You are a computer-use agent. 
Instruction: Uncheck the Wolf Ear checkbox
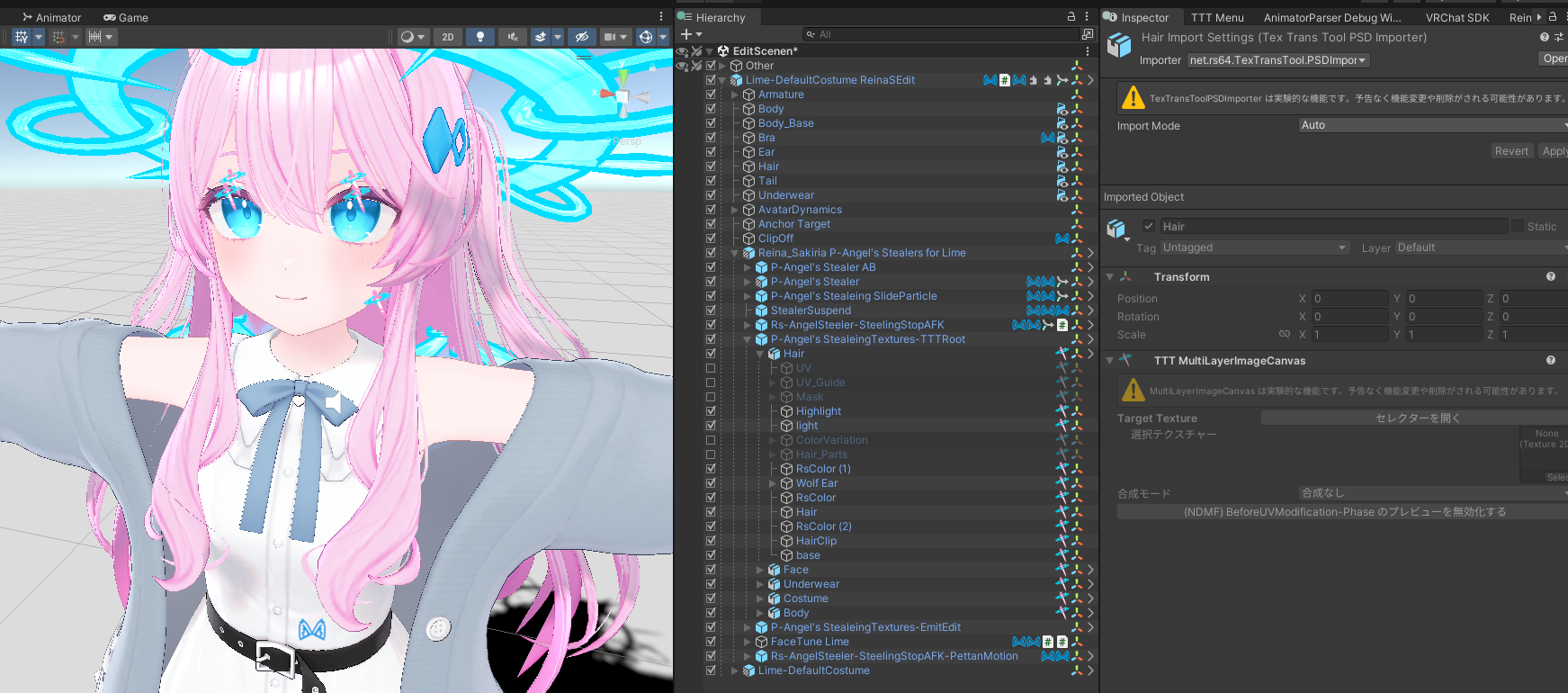(x=711, y=483)
